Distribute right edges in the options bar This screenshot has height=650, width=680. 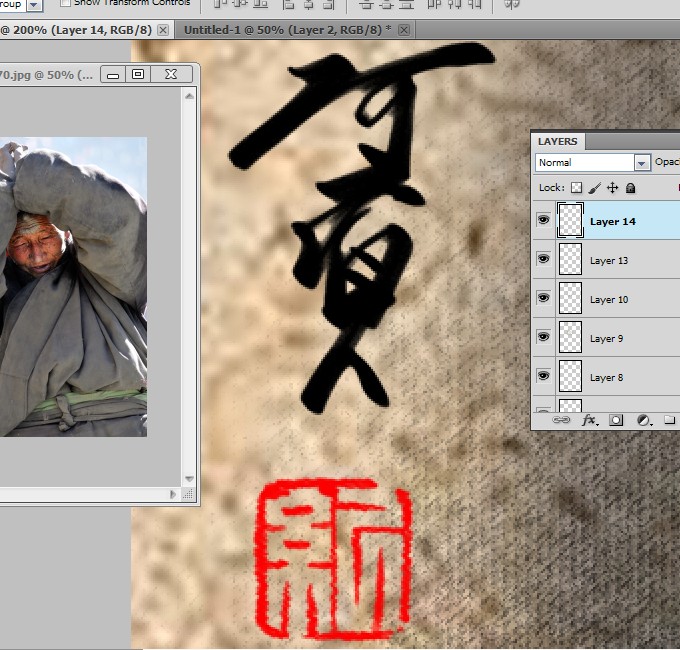(474, 4)
